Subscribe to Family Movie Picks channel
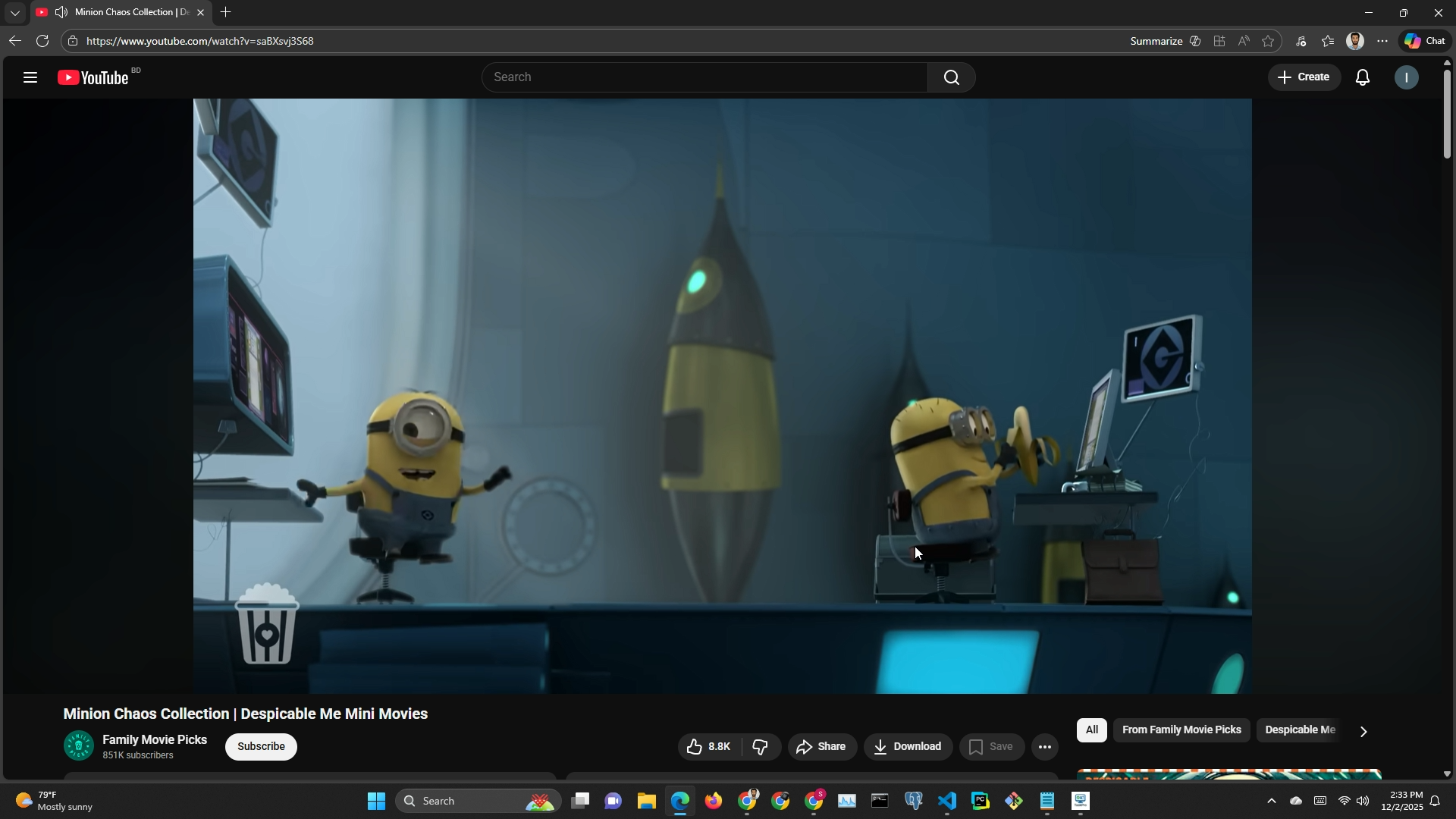Viewport: 1456px width, 819px height. (261, 747)
